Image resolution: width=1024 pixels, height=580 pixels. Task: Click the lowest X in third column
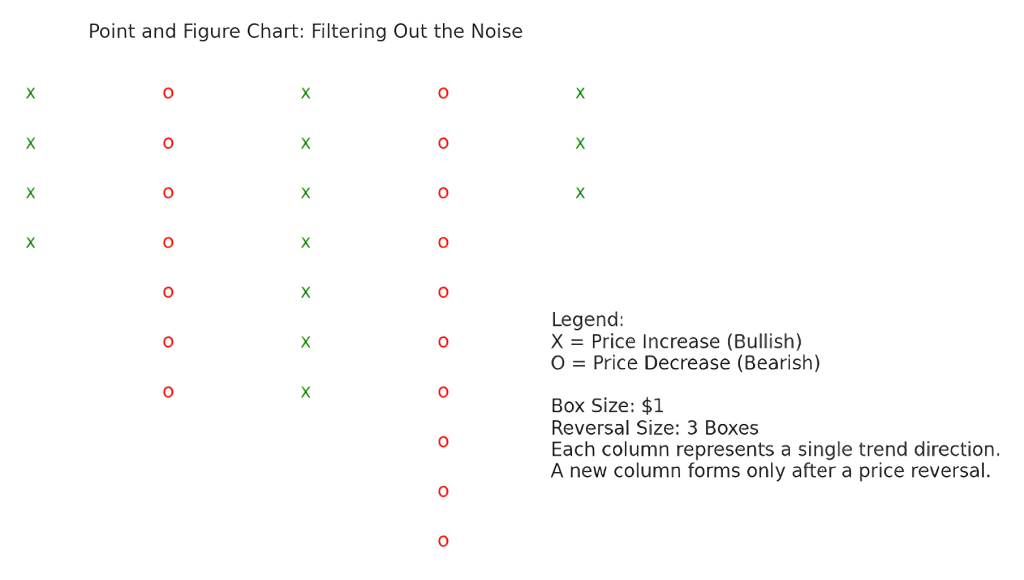click(x=306, y=392)
